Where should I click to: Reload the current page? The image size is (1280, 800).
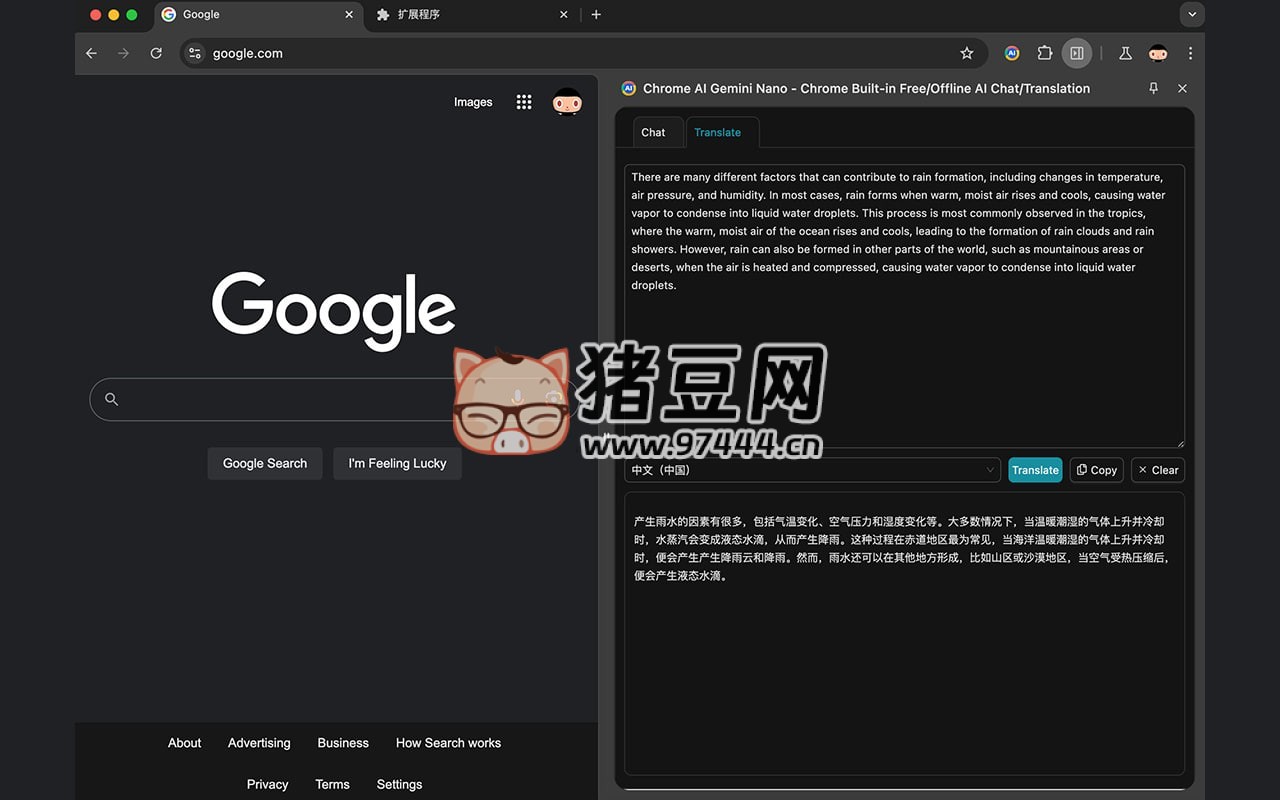coord(156,53)
